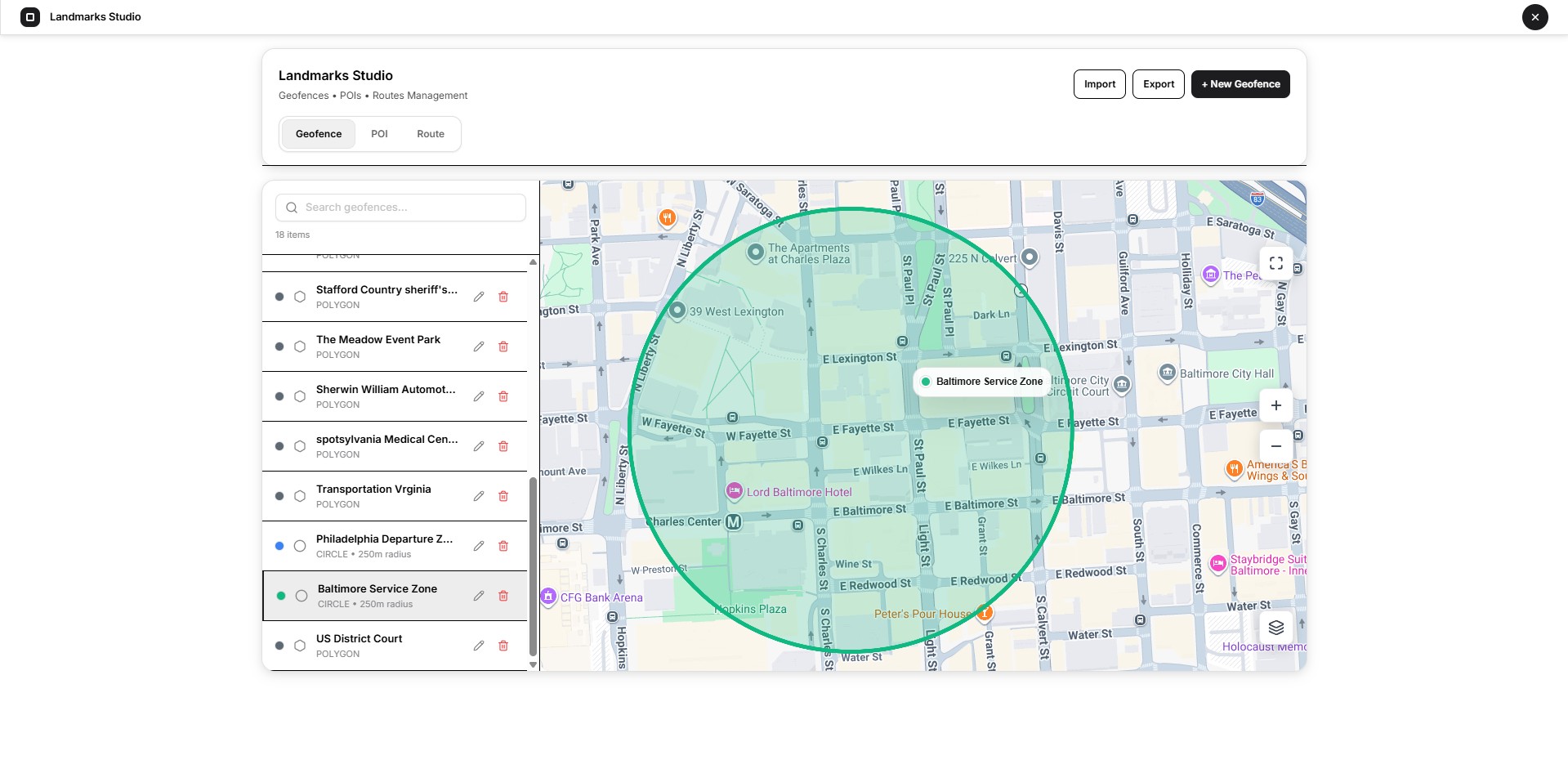Click the Search geofences input field
1568x769 pixels.
[400, 208]
